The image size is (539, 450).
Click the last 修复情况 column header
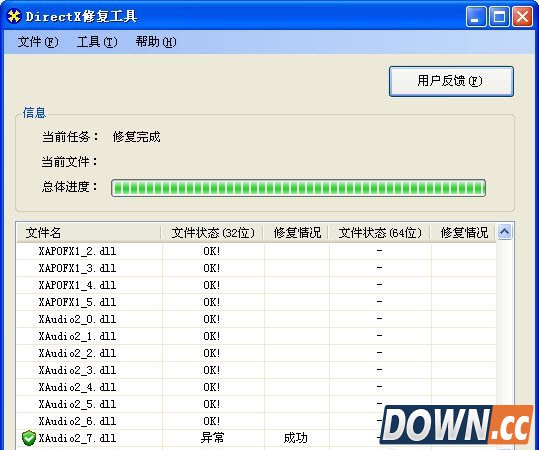464,233
